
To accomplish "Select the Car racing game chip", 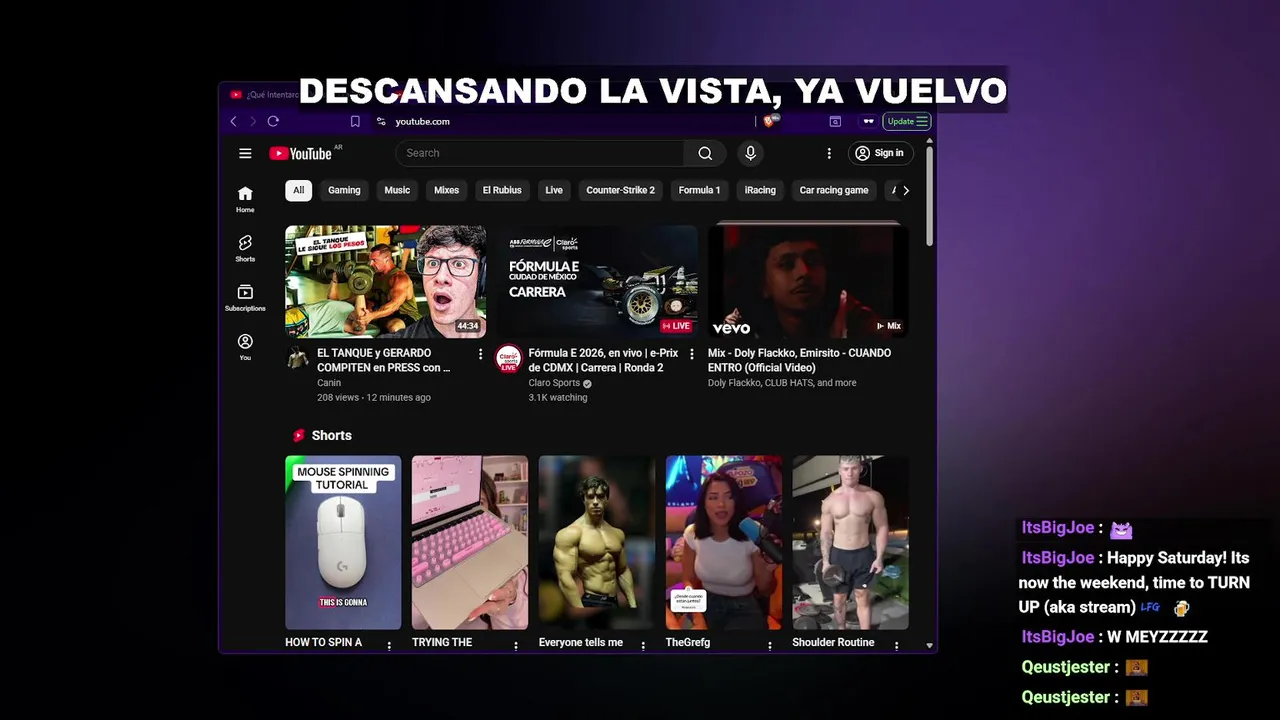I will tap(834, 190).
